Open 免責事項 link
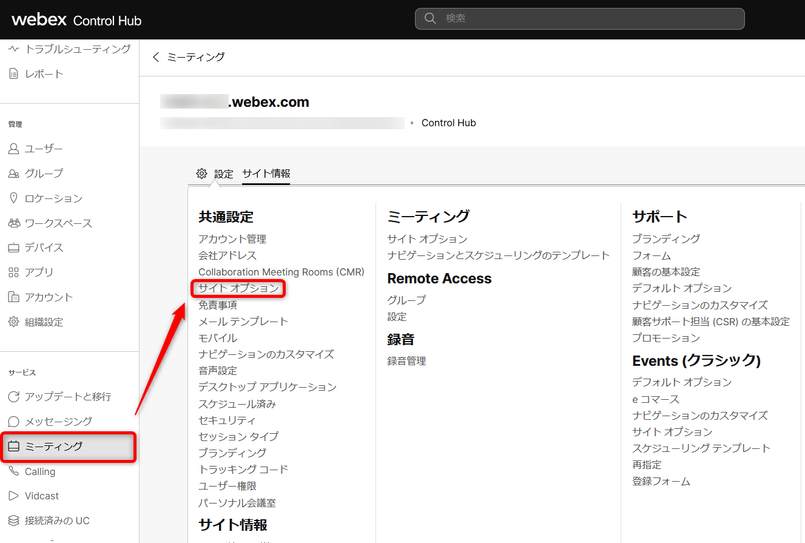Screen dimensions: 805x543 pyautogui.click(x=218, y=305)
